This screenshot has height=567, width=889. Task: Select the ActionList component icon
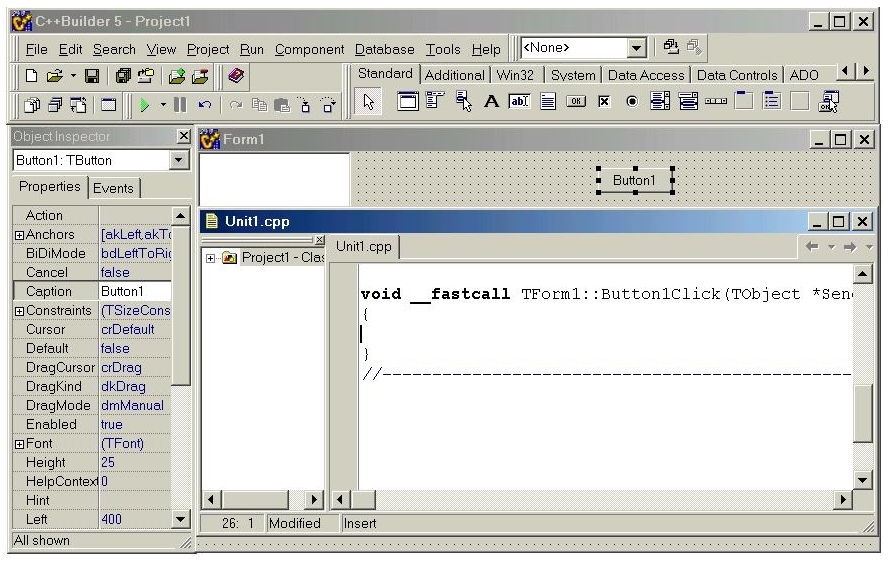pos(828,101)
